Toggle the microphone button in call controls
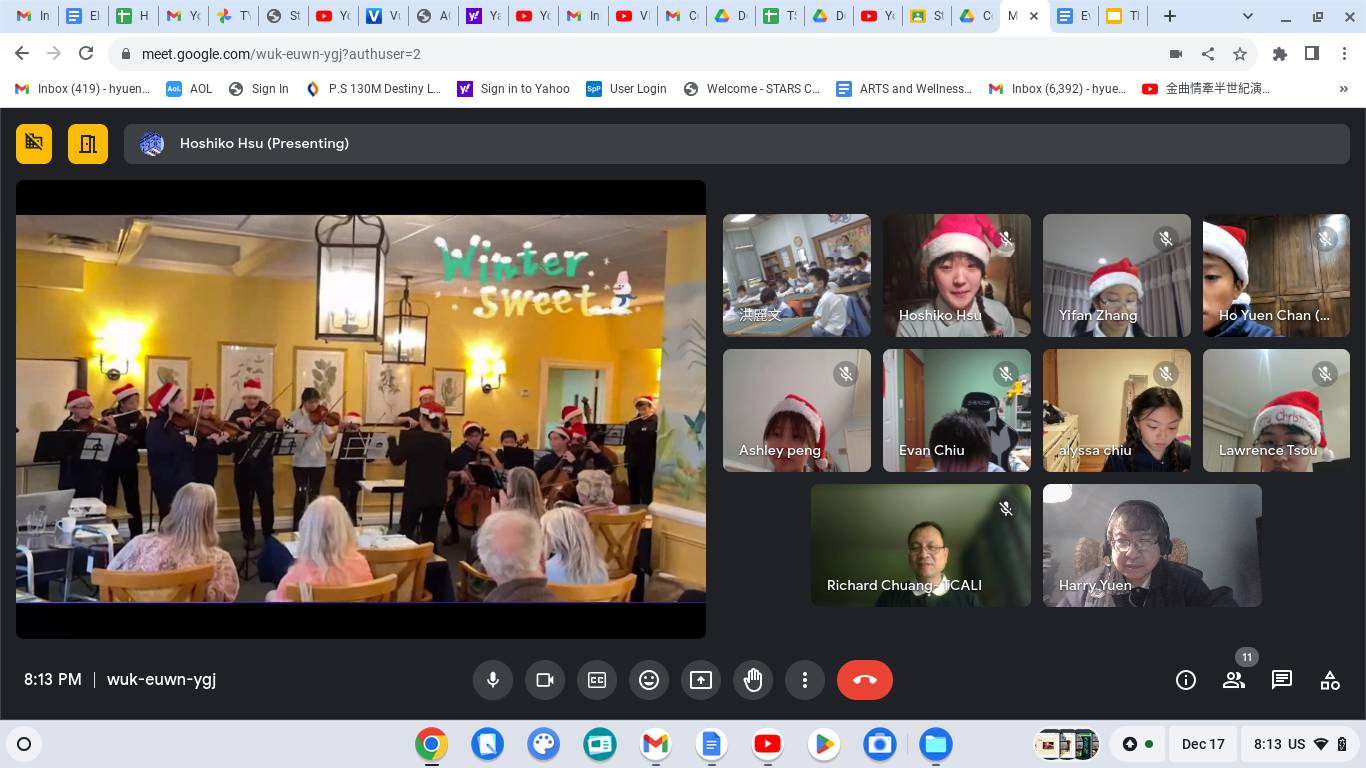 (493, 680)
